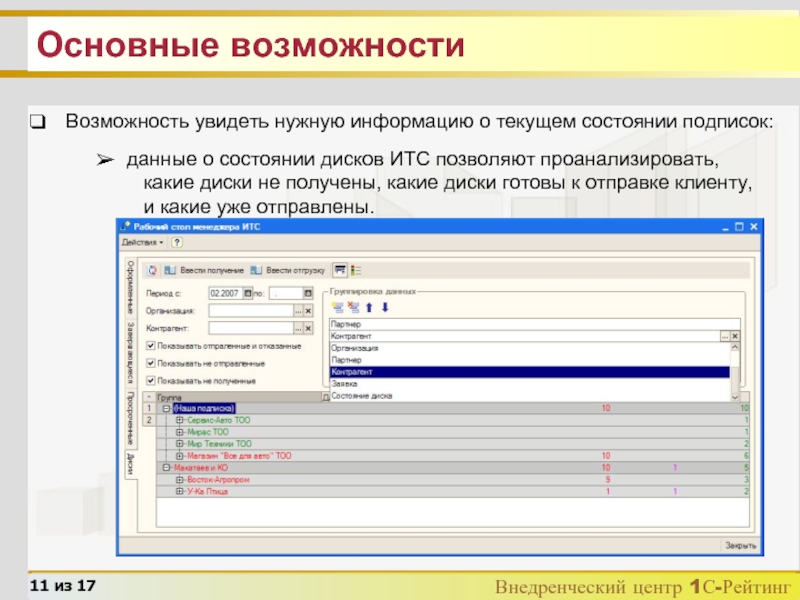
Task: Click 'Ввести получение' button
Action: (203, 270)
